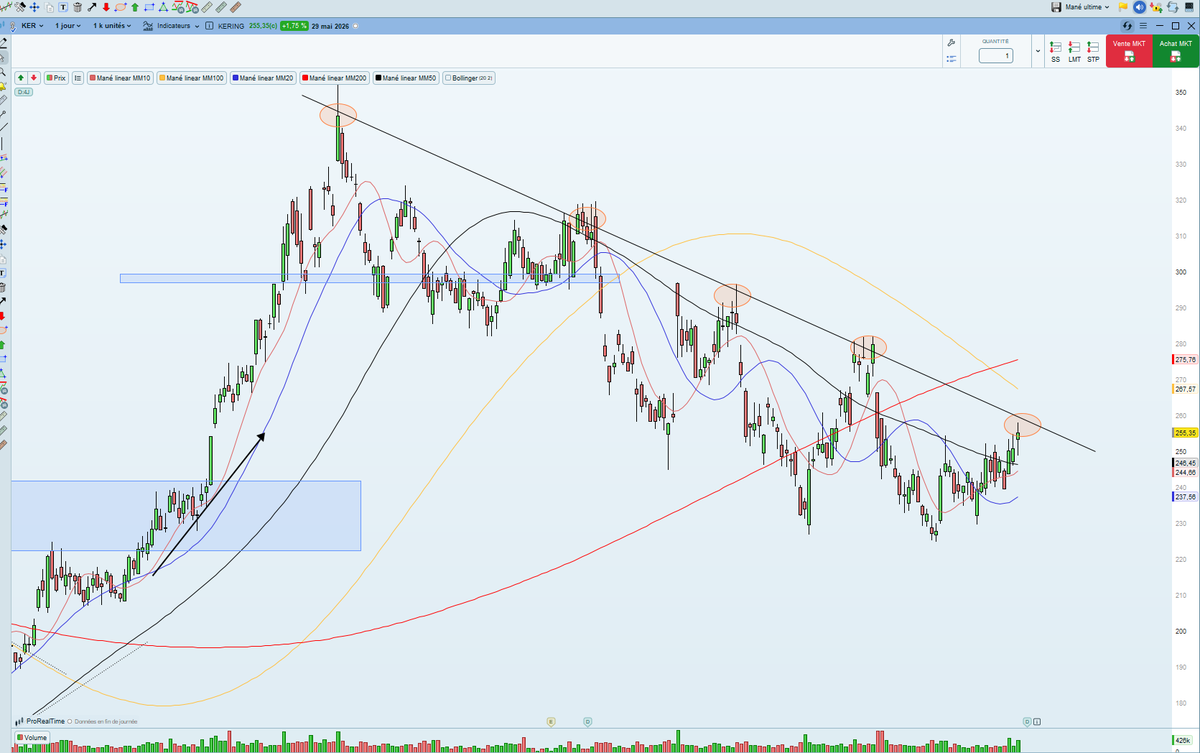Image resolution: width=1200 pixels, height=753 pixels.
Task: Toggle the Mané linear MM20 indicator
Action: click(264, 78)
